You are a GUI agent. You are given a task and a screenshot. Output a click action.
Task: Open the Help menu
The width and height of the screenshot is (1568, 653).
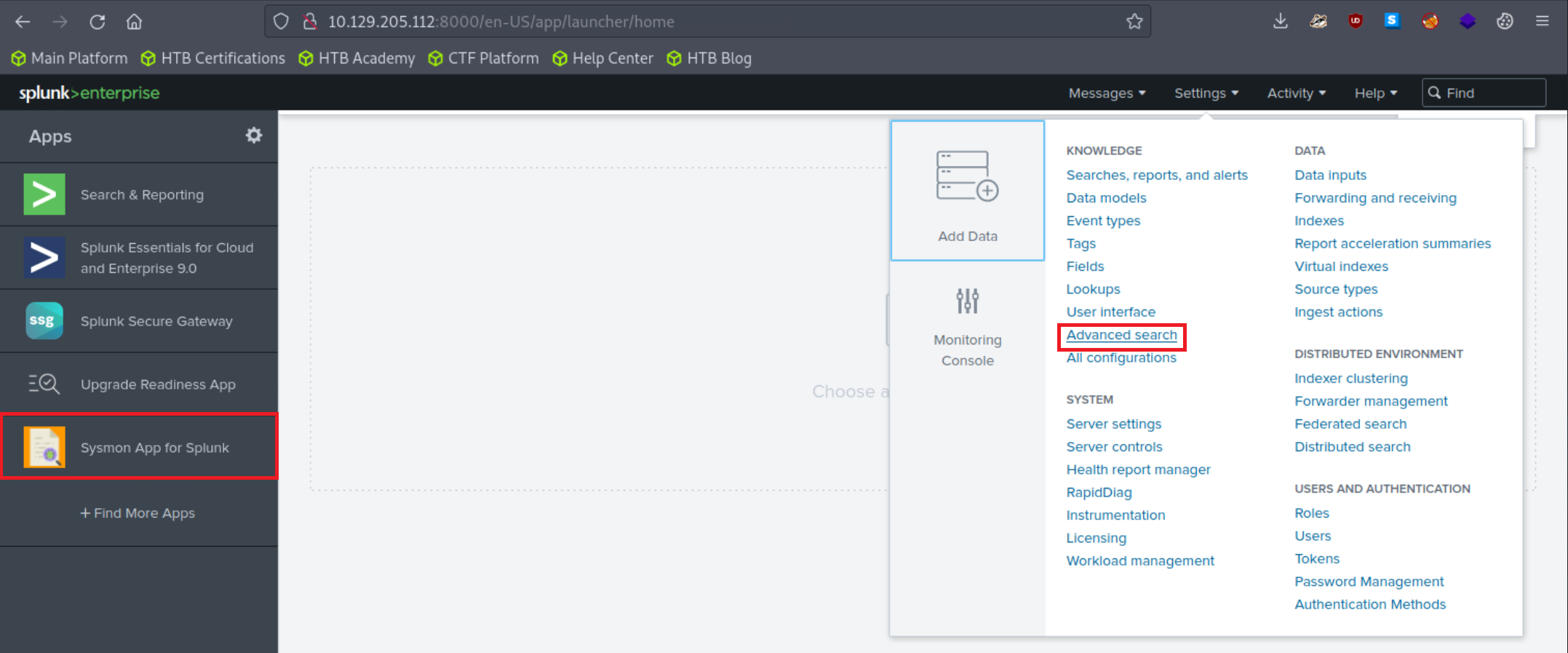(1375, 93)
